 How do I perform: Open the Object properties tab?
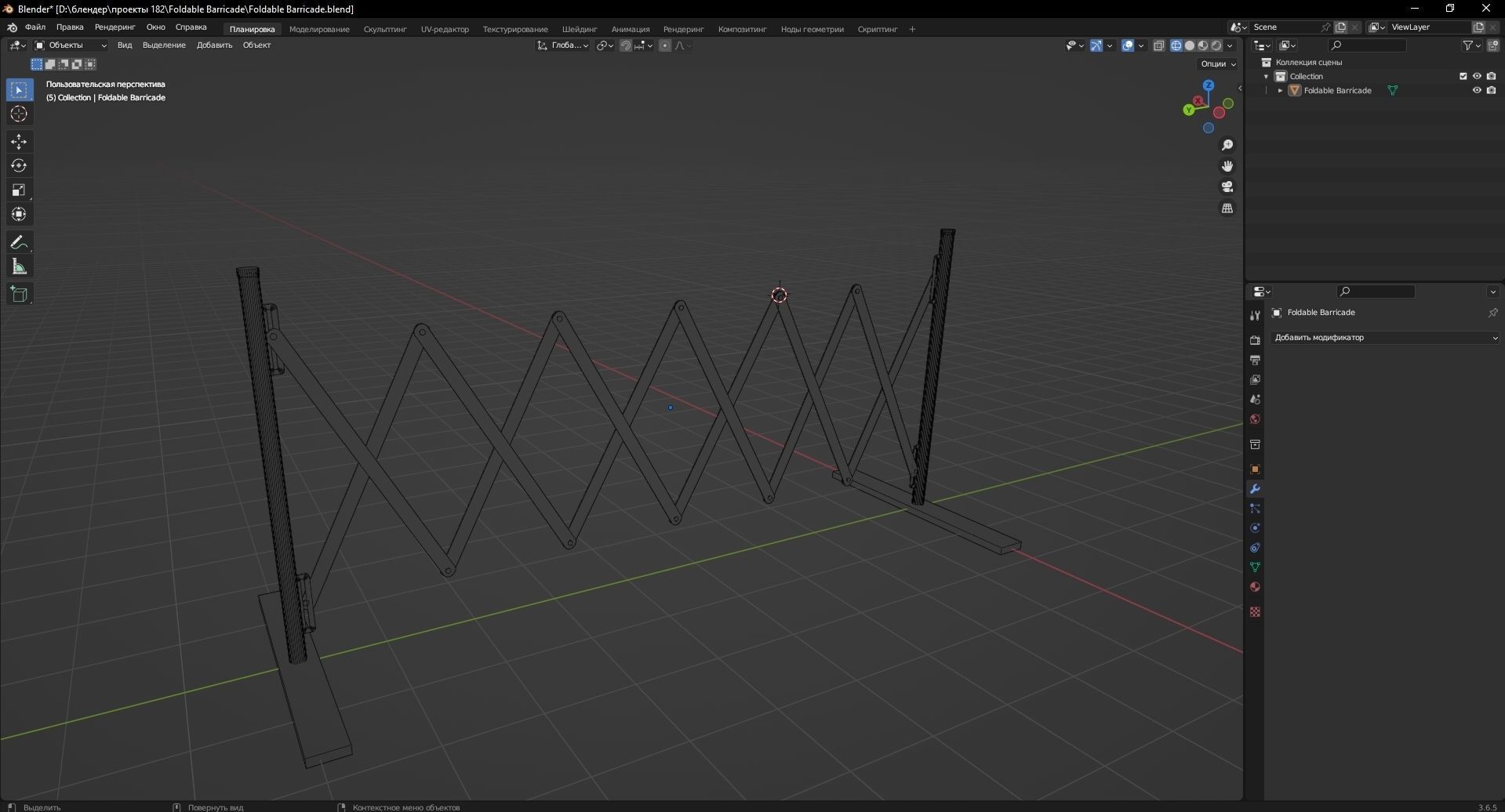pyautogui.click(x=1255, y=469)
